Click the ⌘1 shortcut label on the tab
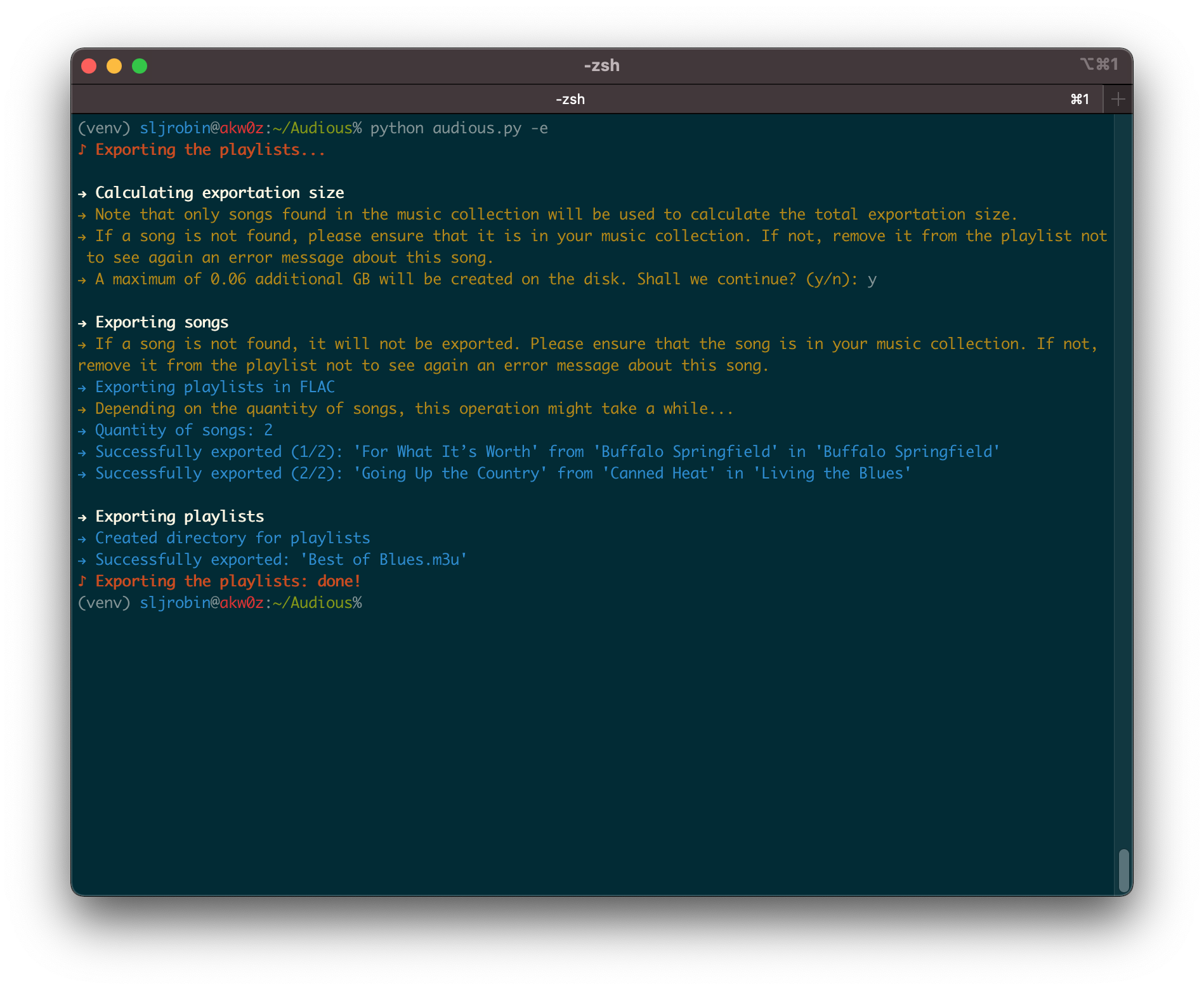1204x990 pixels. tap(1080, 99)
